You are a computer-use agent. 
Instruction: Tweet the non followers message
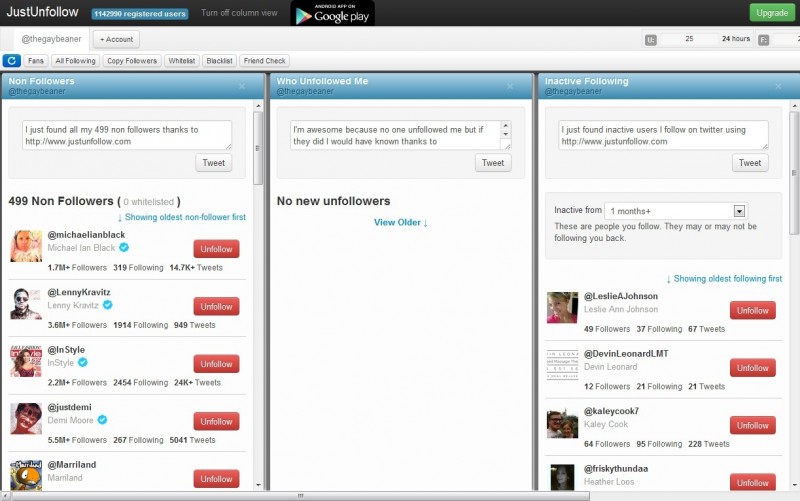[213, 163]
